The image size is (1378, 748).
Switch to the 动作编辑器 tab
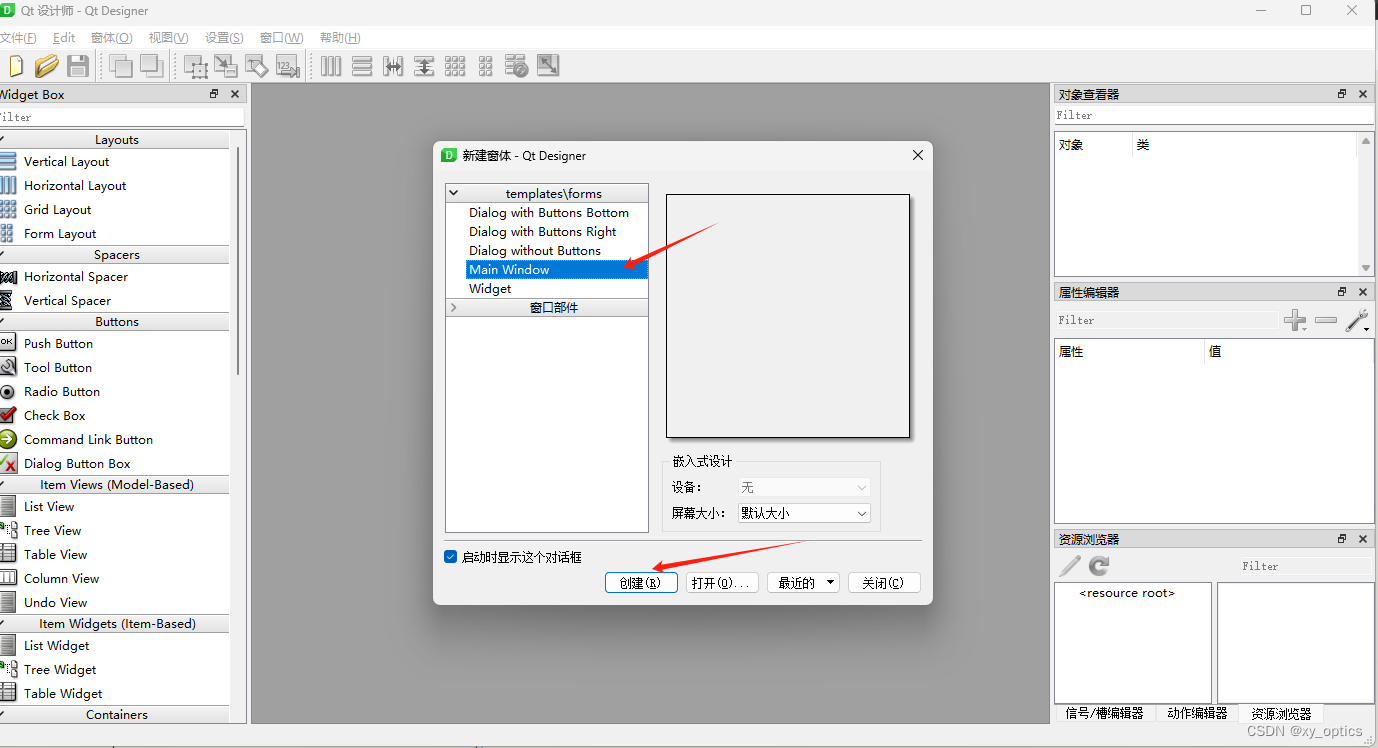pos(1196,714)
